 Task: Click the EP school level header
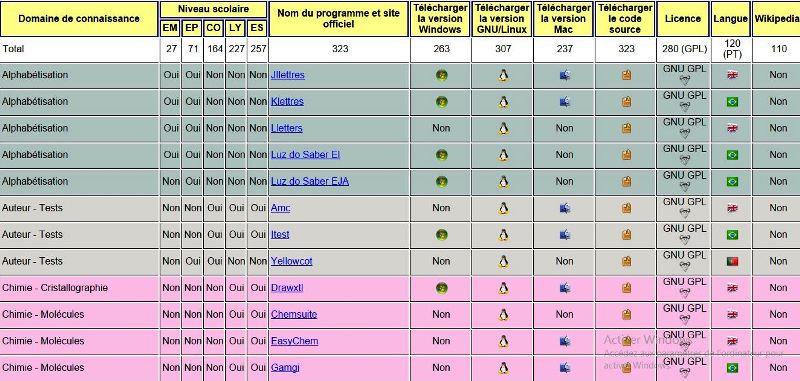click(x=192, y=28)
